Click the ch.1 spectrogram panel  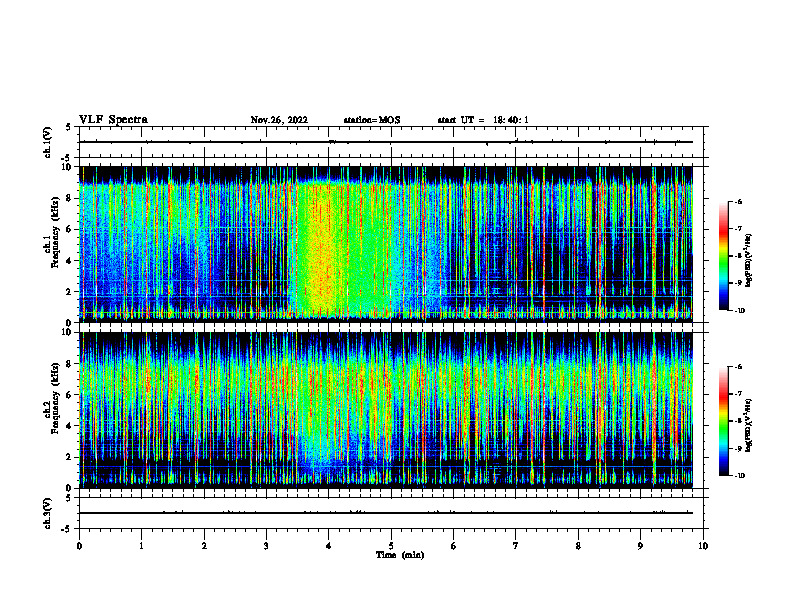[x=386, y=244]
